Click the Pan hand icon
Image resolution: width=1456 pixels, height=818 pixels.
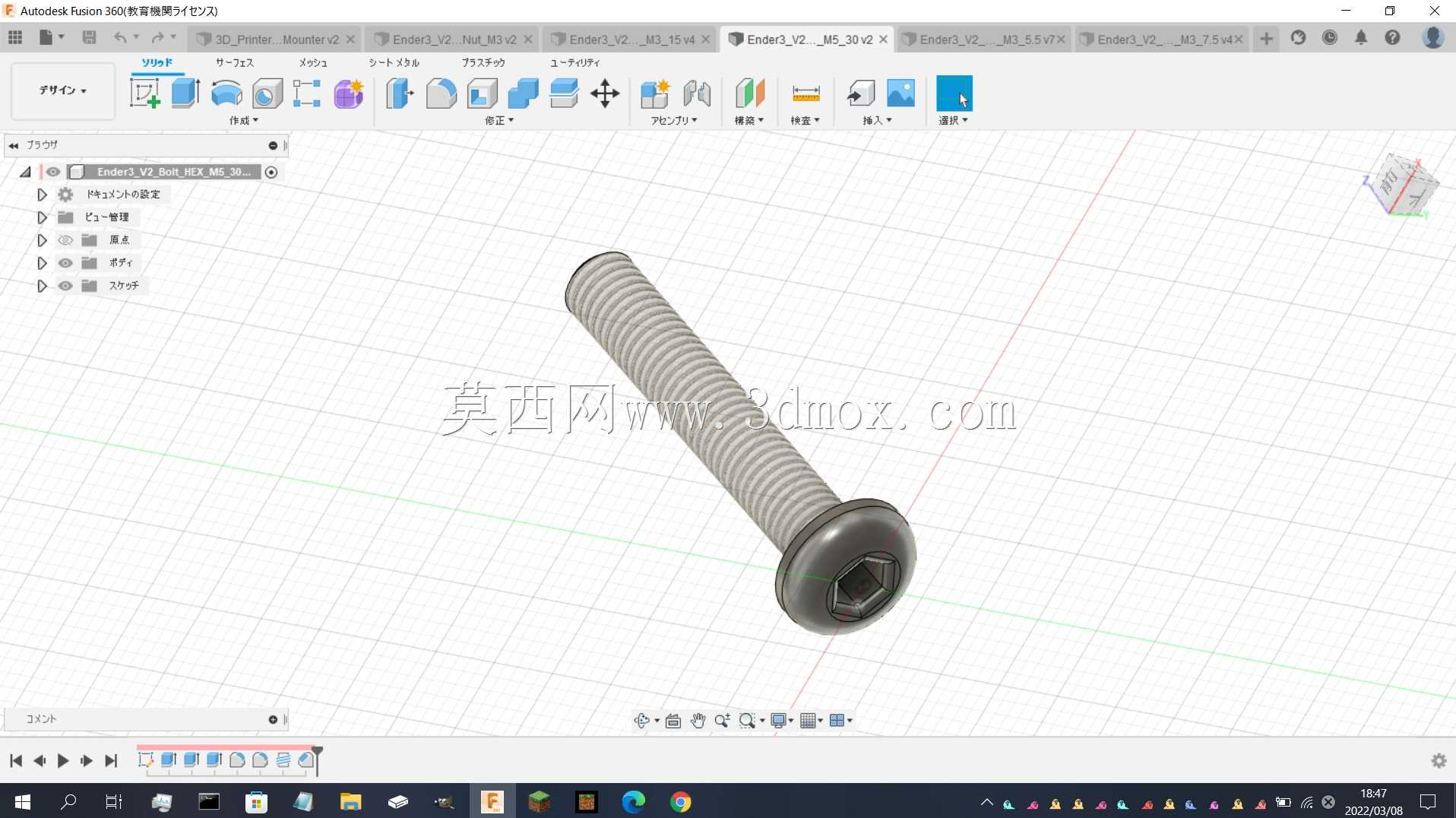[698, 720]
